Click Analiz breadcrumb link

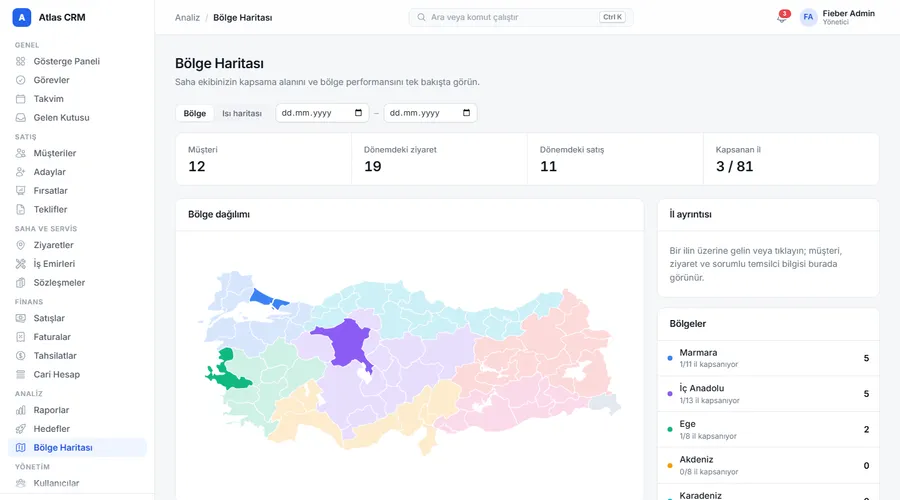187,18
